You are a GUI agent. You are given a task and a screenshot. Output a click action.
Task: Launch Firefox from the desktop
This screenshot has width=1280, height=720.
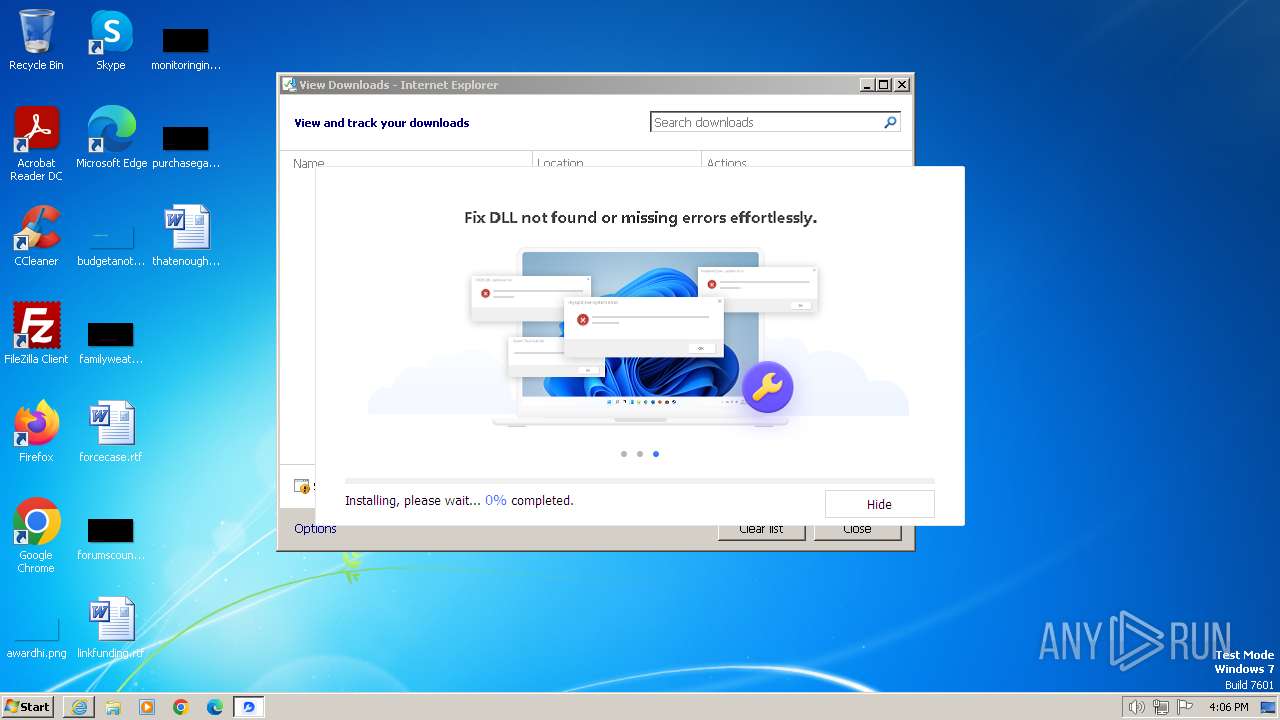(x=36, y=431)
